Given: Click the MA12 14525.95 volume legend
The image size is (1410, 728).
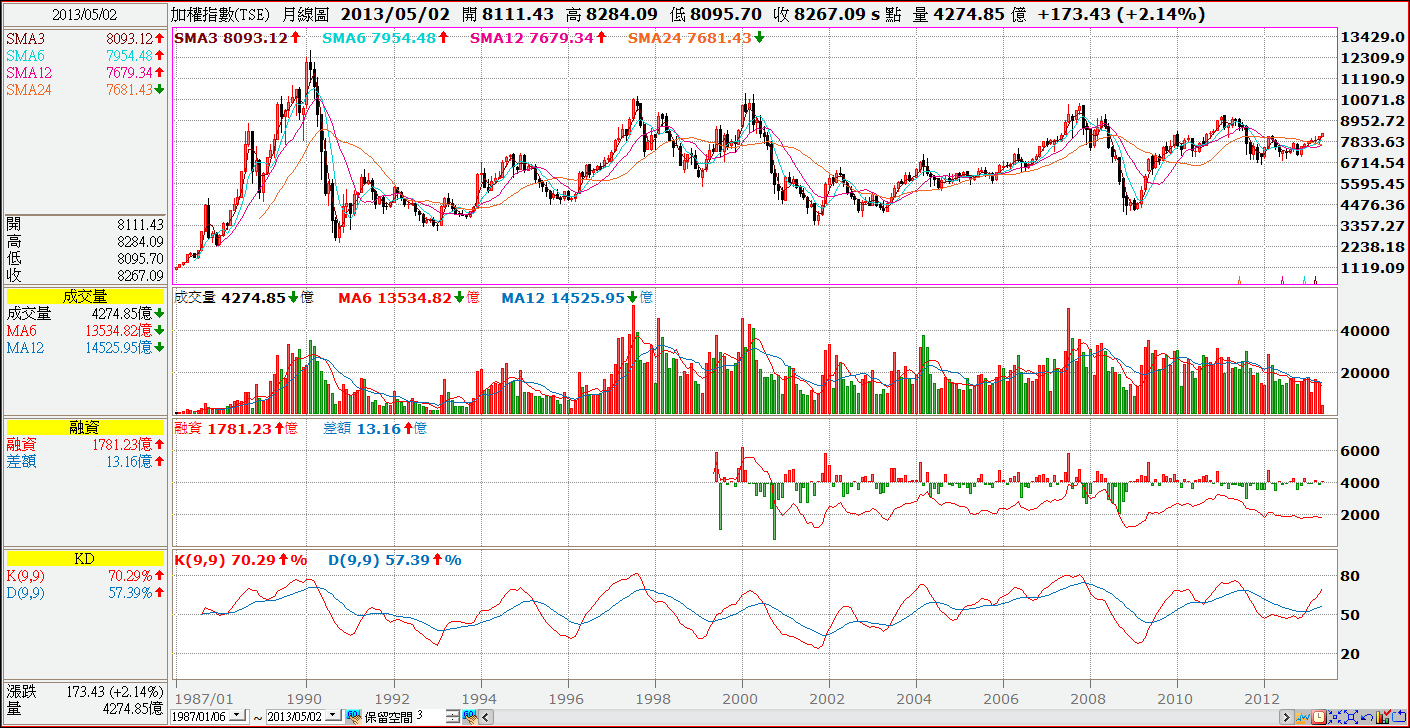Looking at the screenshot, I should point(577,298).
